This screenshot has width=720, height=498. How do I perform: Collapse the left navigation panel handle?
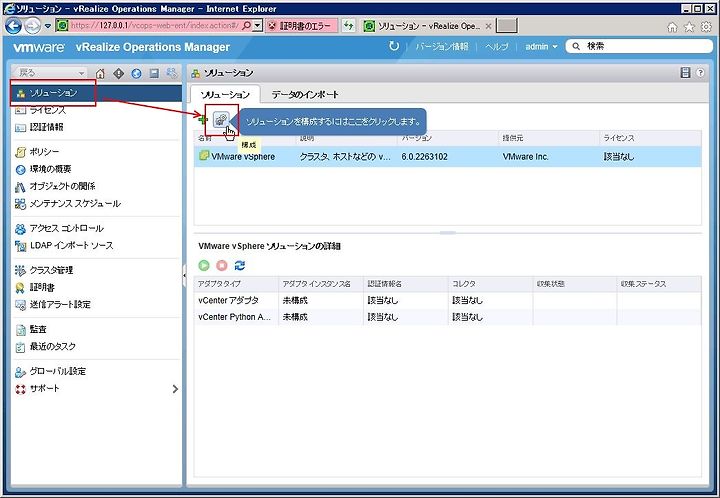[x=184, y=275]
